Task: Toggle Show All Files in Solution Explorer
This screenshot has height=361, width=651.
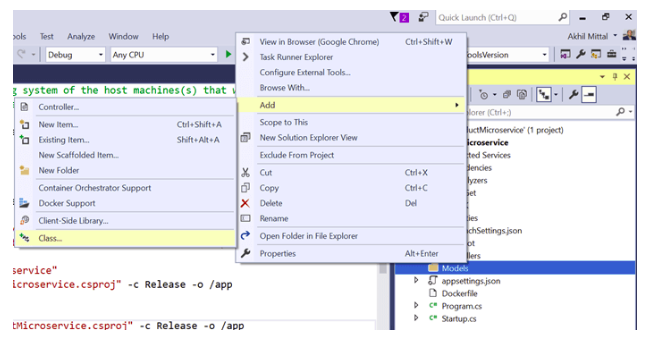Action: (x=522, y=95)
